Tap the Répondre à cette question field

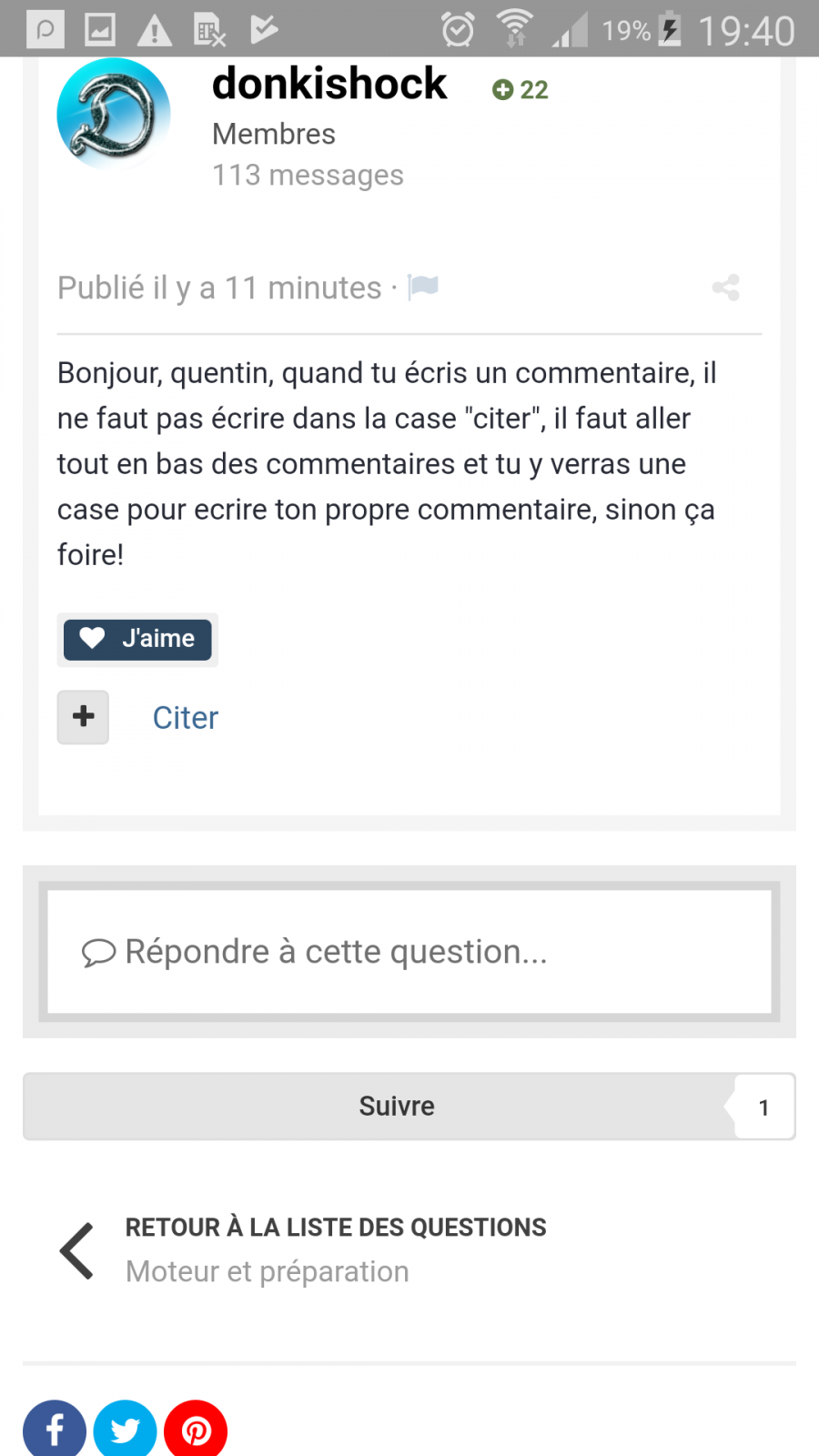[x=409, y=952]
